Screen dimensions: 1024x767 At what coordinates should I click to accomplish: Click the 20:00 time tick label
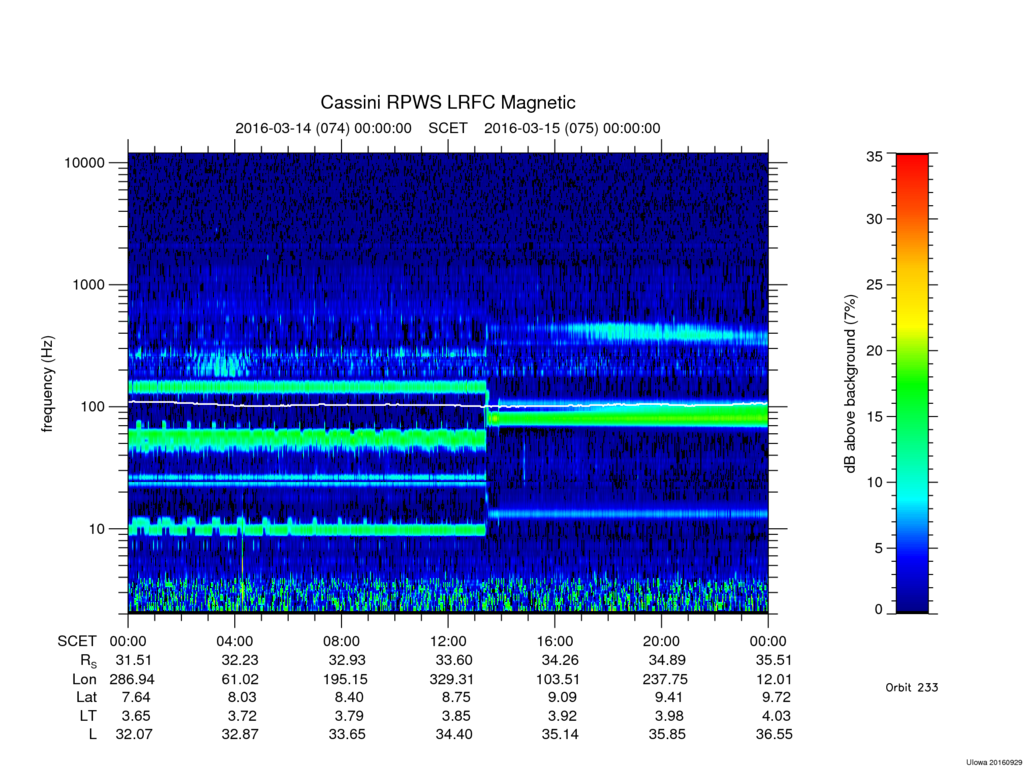coord(662,642)
